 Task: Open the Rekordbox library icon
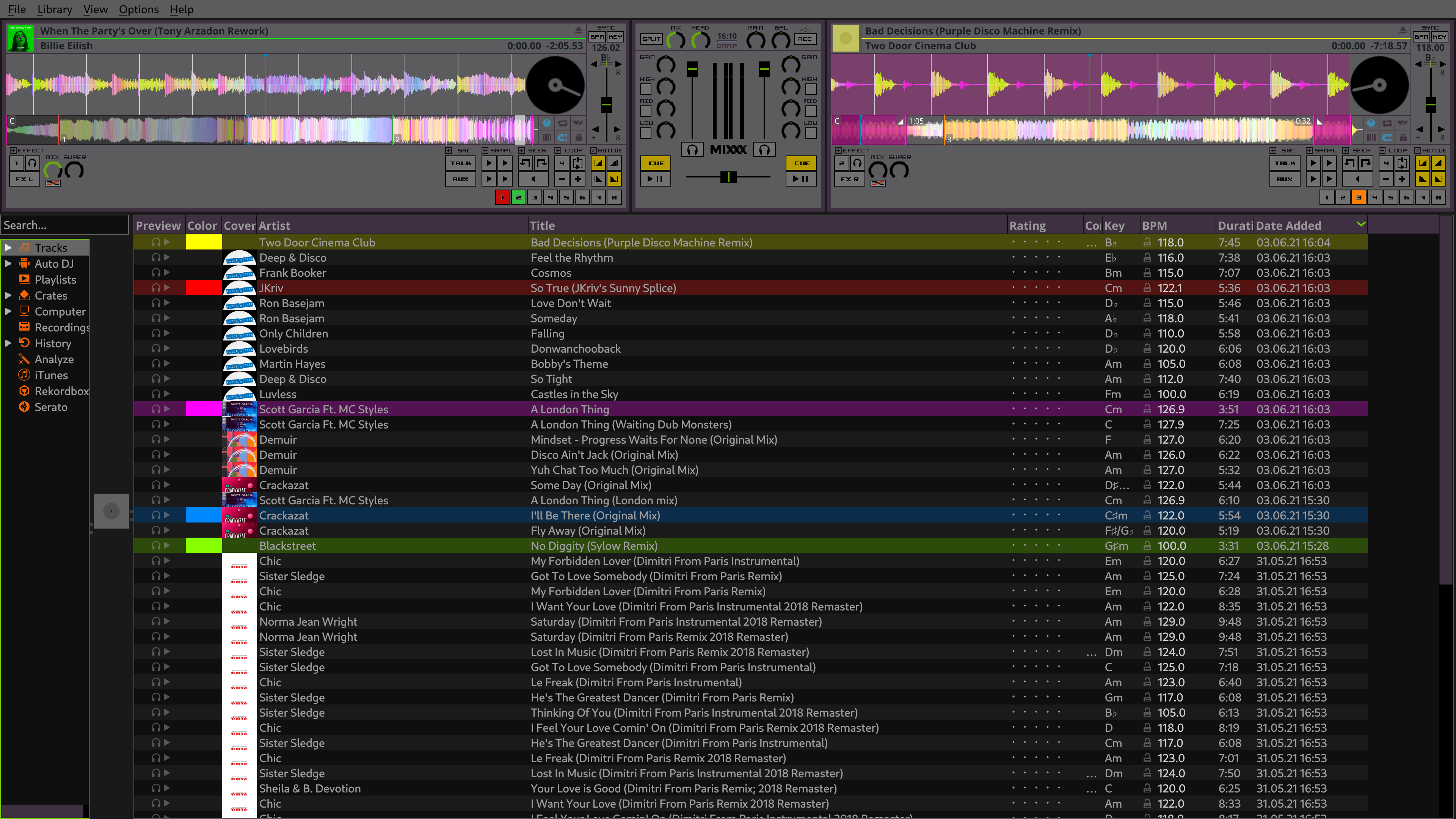(24, 391)
